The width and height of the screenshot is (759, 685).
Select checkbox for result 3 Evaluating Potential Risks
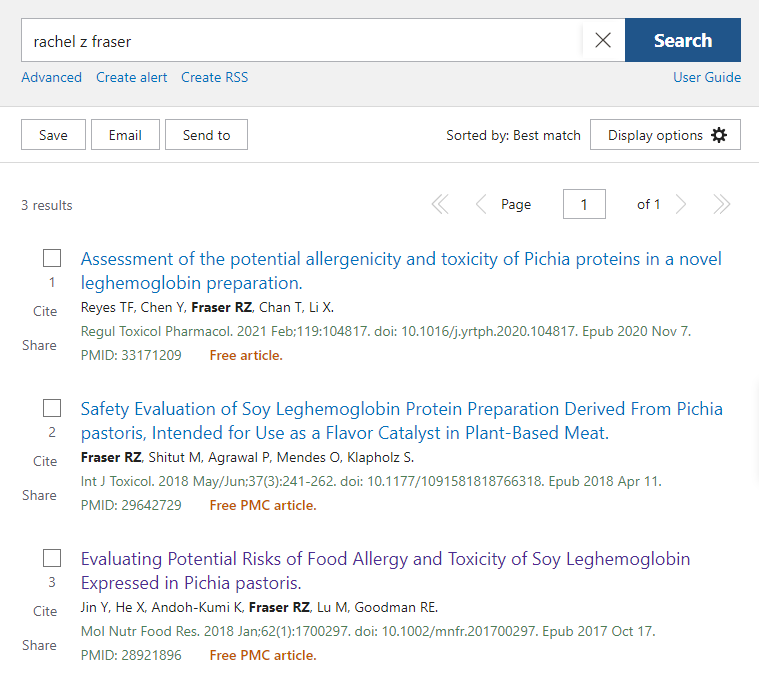52,558
